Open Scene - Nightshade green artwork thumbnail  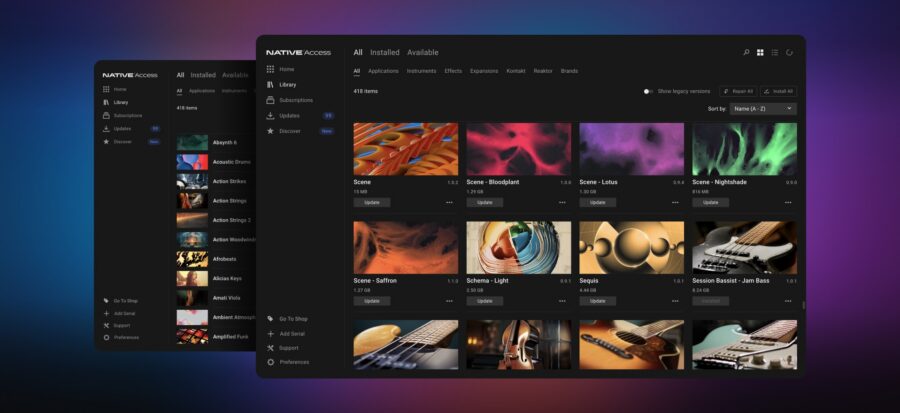click(744, 149)
